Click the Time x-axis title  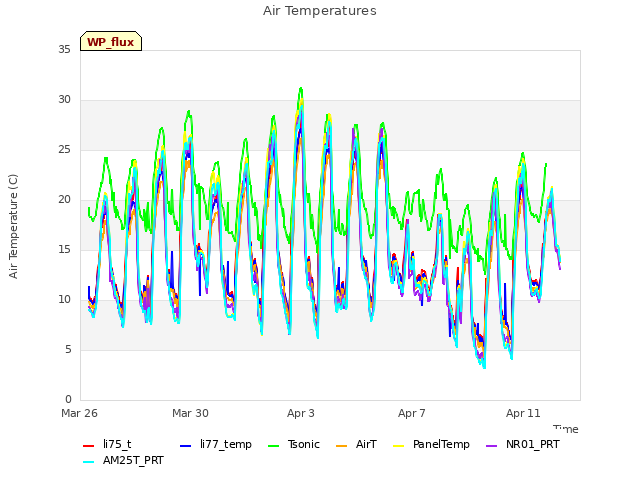point(566,429)
